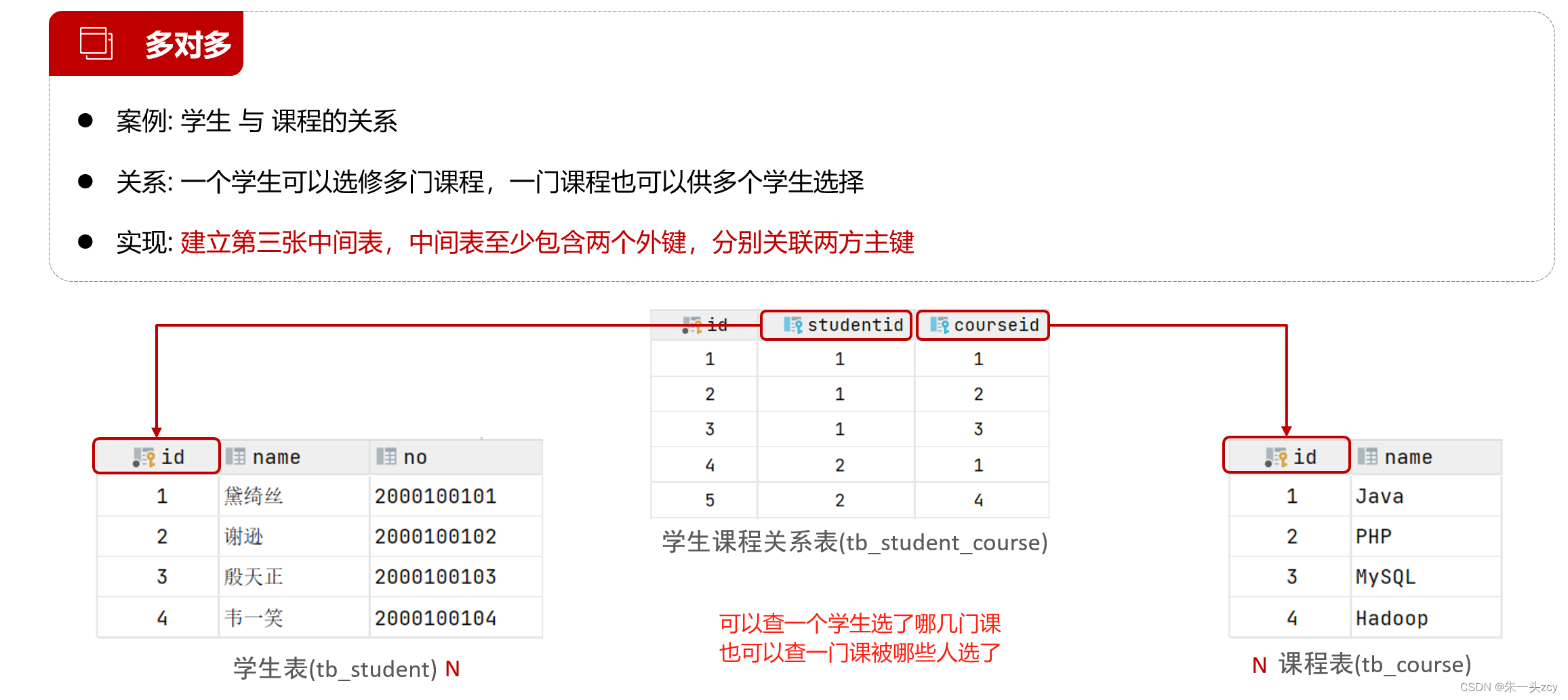
Task: Click the foreign key icon beside studentid
Action: [x=792, y=325]
